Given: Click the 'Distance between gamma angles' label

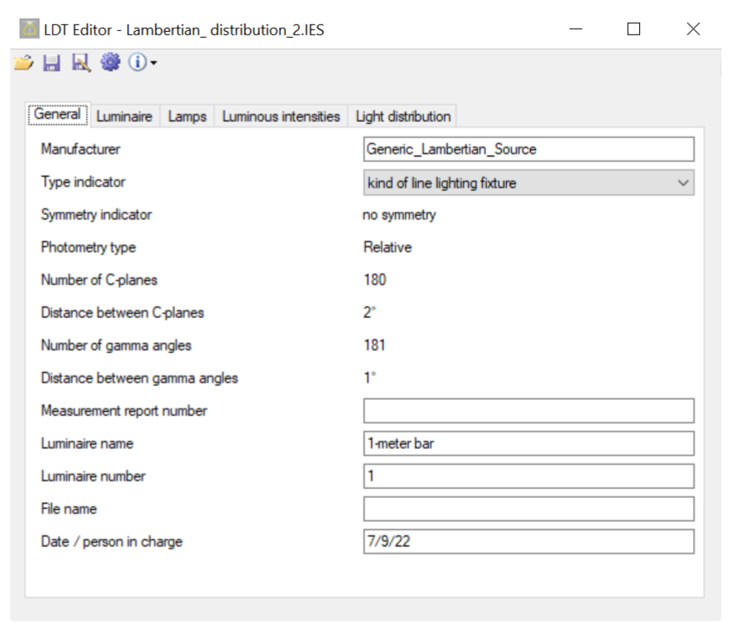Looking at the screenshot, I should [x=140, y=378].
